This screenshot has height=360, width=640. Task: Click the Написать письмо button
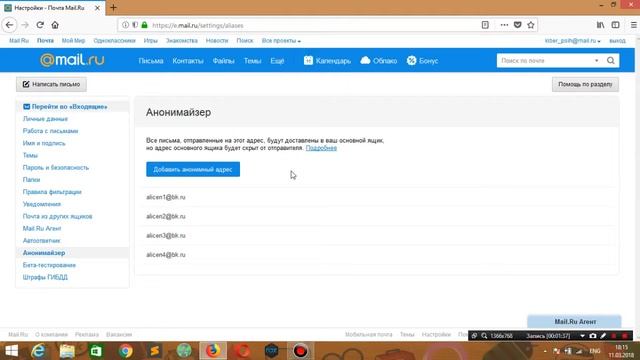click(51, 84)
